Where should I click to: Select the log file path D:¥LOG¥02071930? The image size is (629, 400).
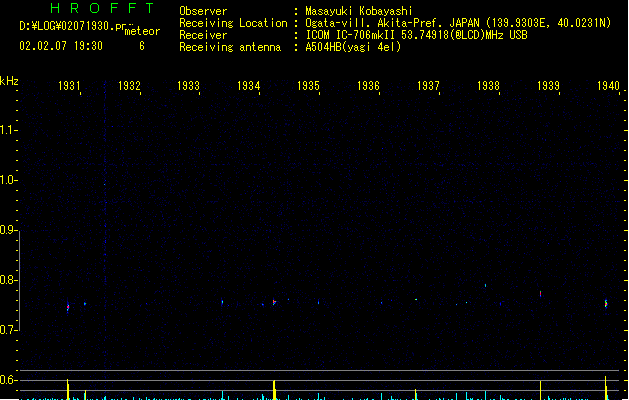point(67,26)
